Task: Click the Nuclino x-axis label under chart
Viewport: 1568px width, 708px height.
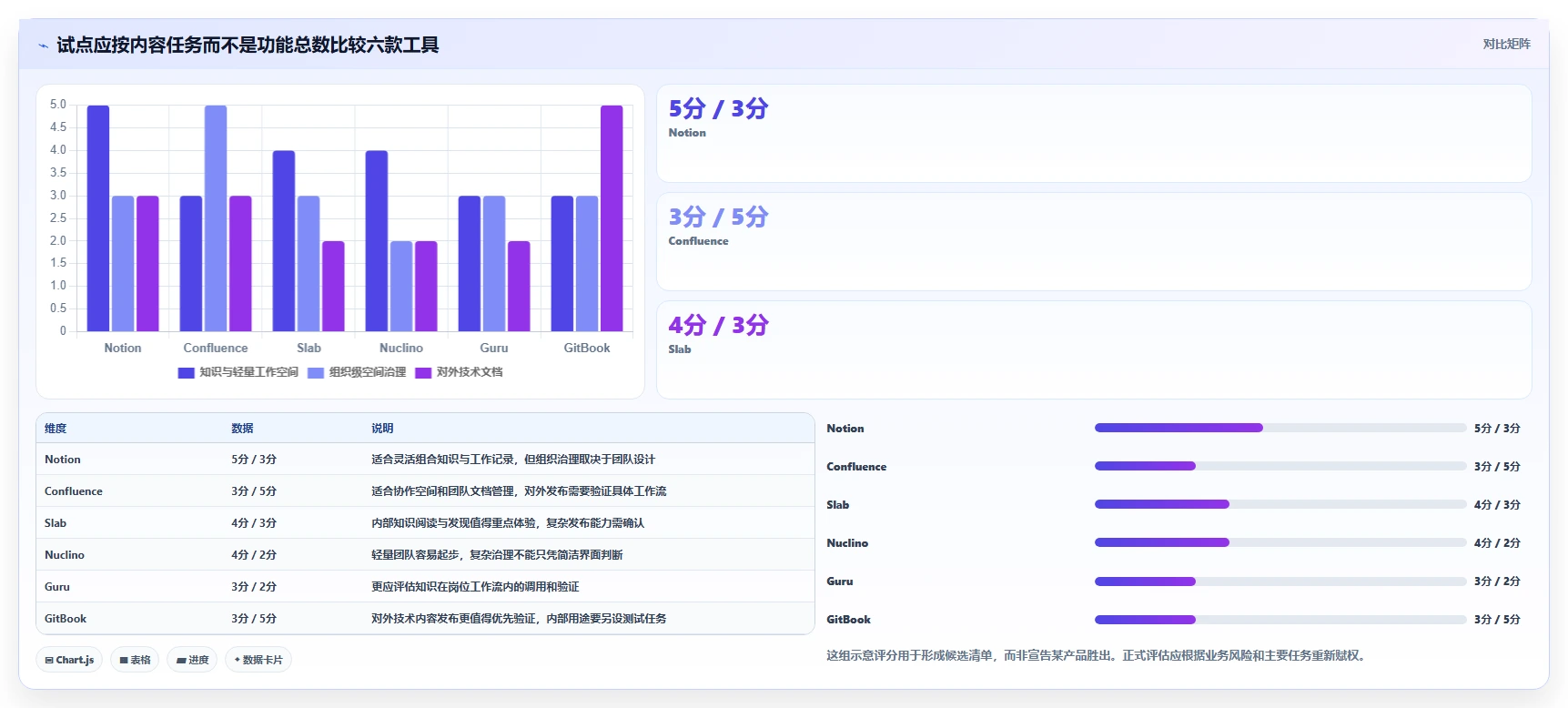Action: pyautogui.click(x=401, y=348)
